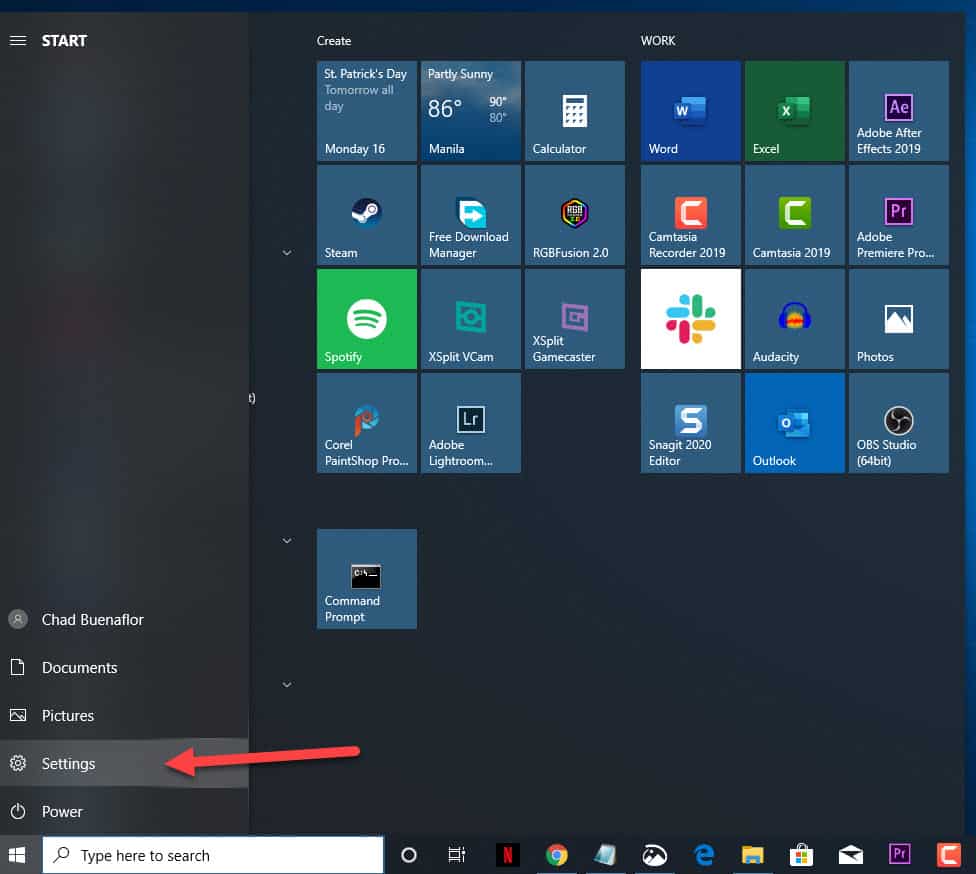Launch Adobe Premiere Pro tile
This screenshot has height=874, width=976.
point(898,215)
